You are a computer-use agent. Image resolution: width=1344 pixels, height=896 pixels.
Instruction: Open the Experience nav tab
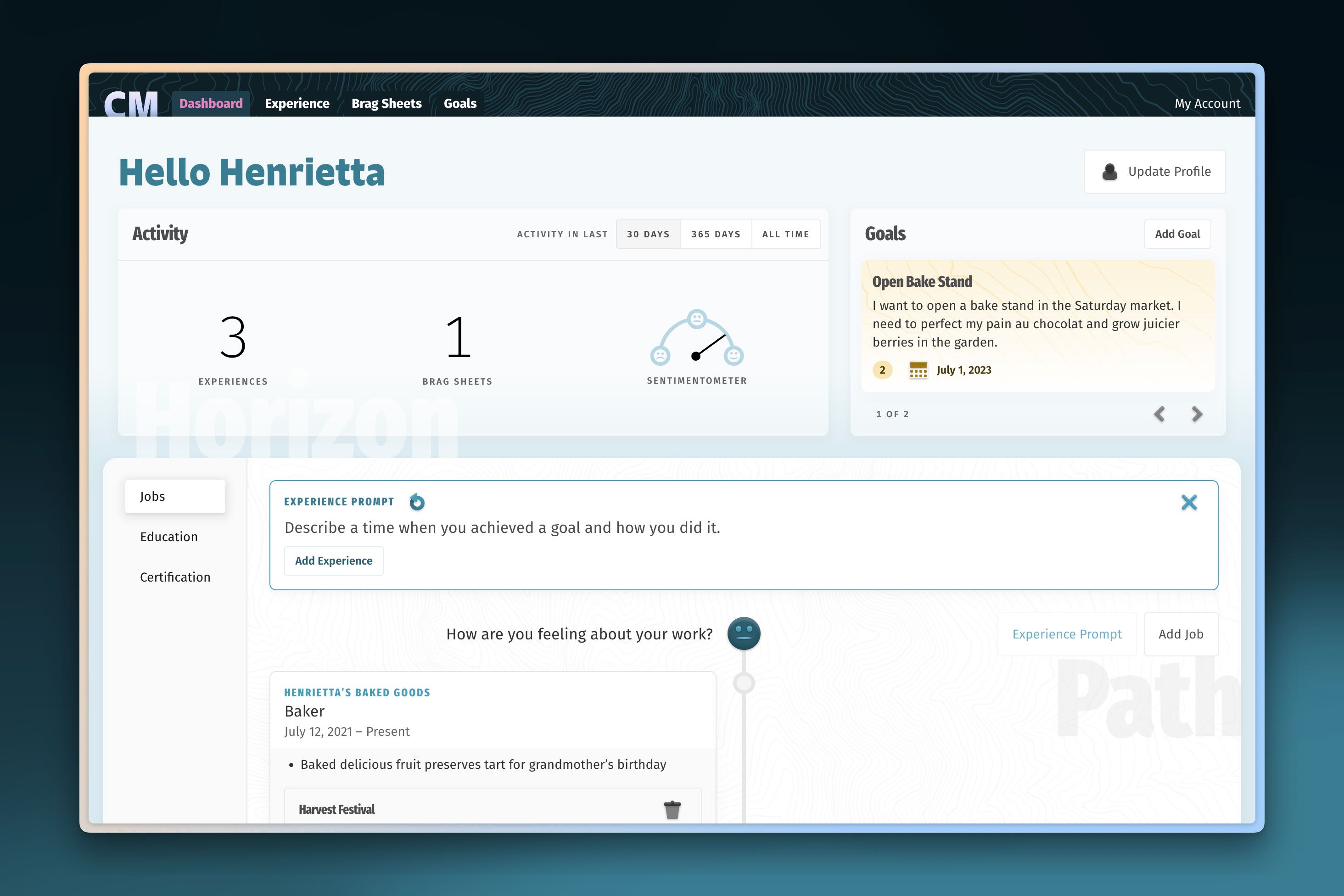coord(297,103)
